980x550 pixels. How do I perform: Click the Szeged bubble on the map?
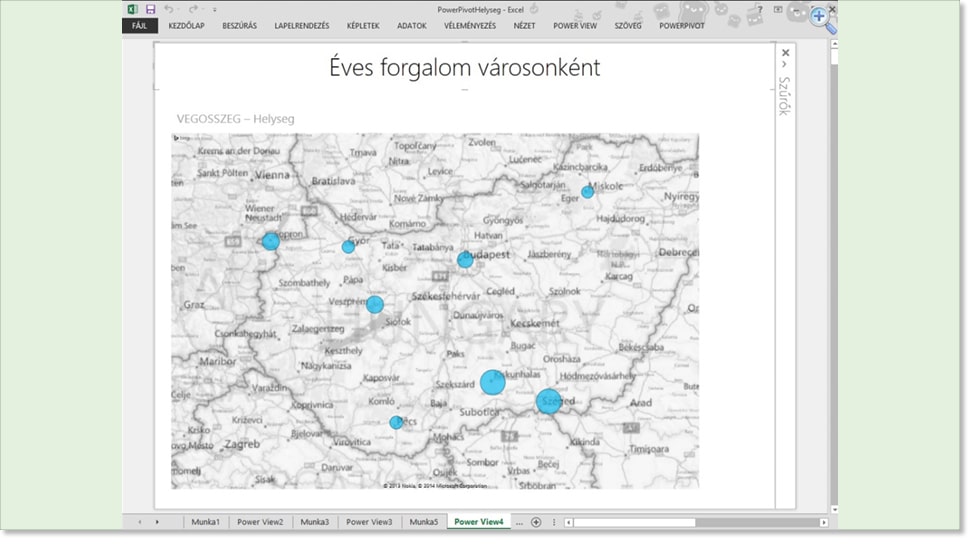coord(548,401)
